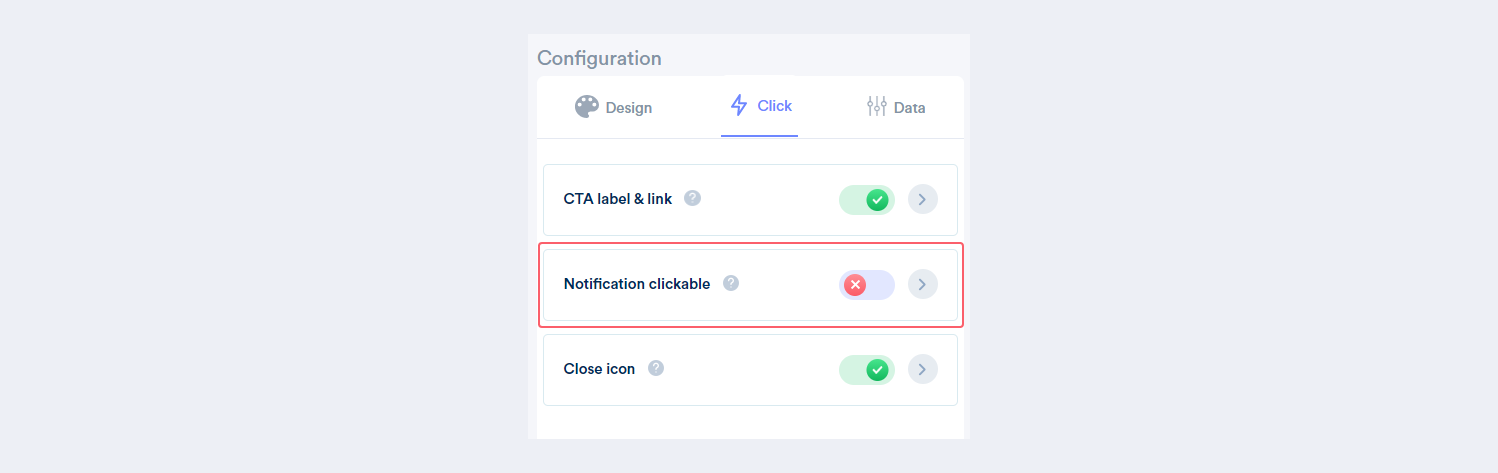
Task: Disable the CTA label & link toggle
Action: [866, 200]
